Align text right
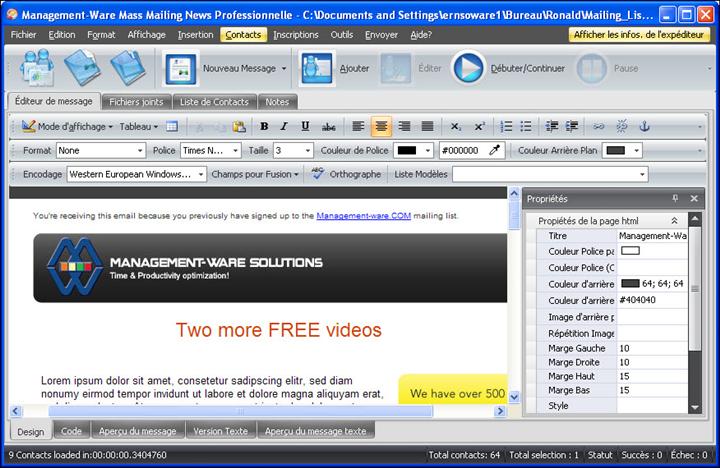Screen dimensions: 720x468 click(x=404, y=126)
